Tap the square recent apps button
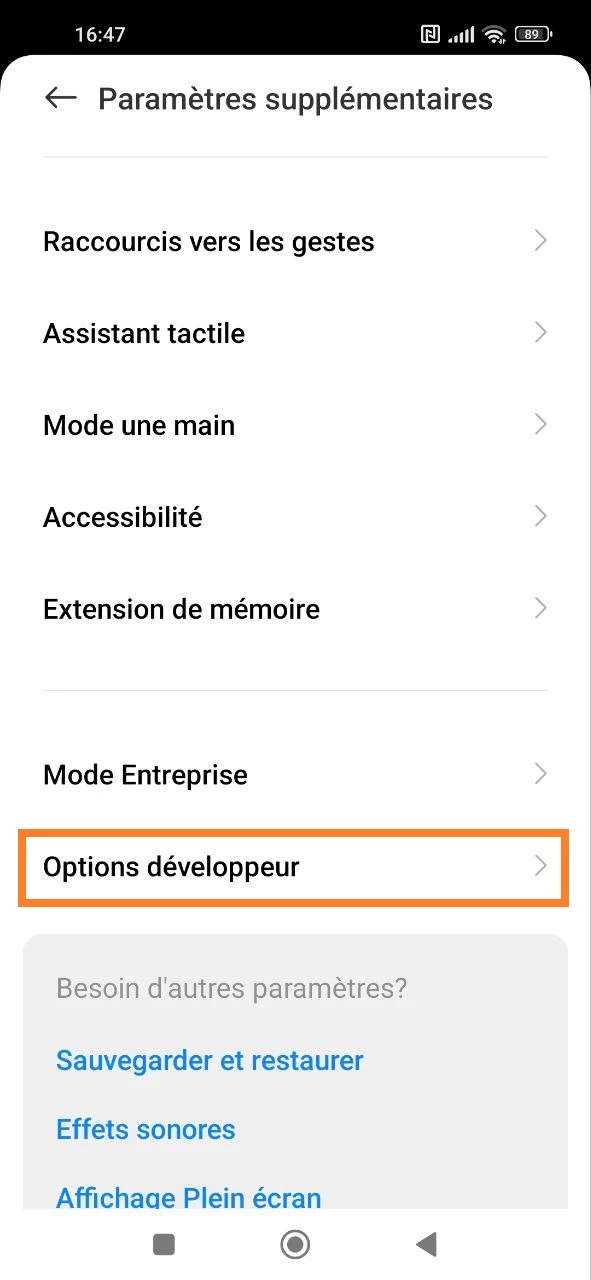Image resolution: width=591 pixels, height=1280 pixels. pyautogui.click(x=164, y=1244)
